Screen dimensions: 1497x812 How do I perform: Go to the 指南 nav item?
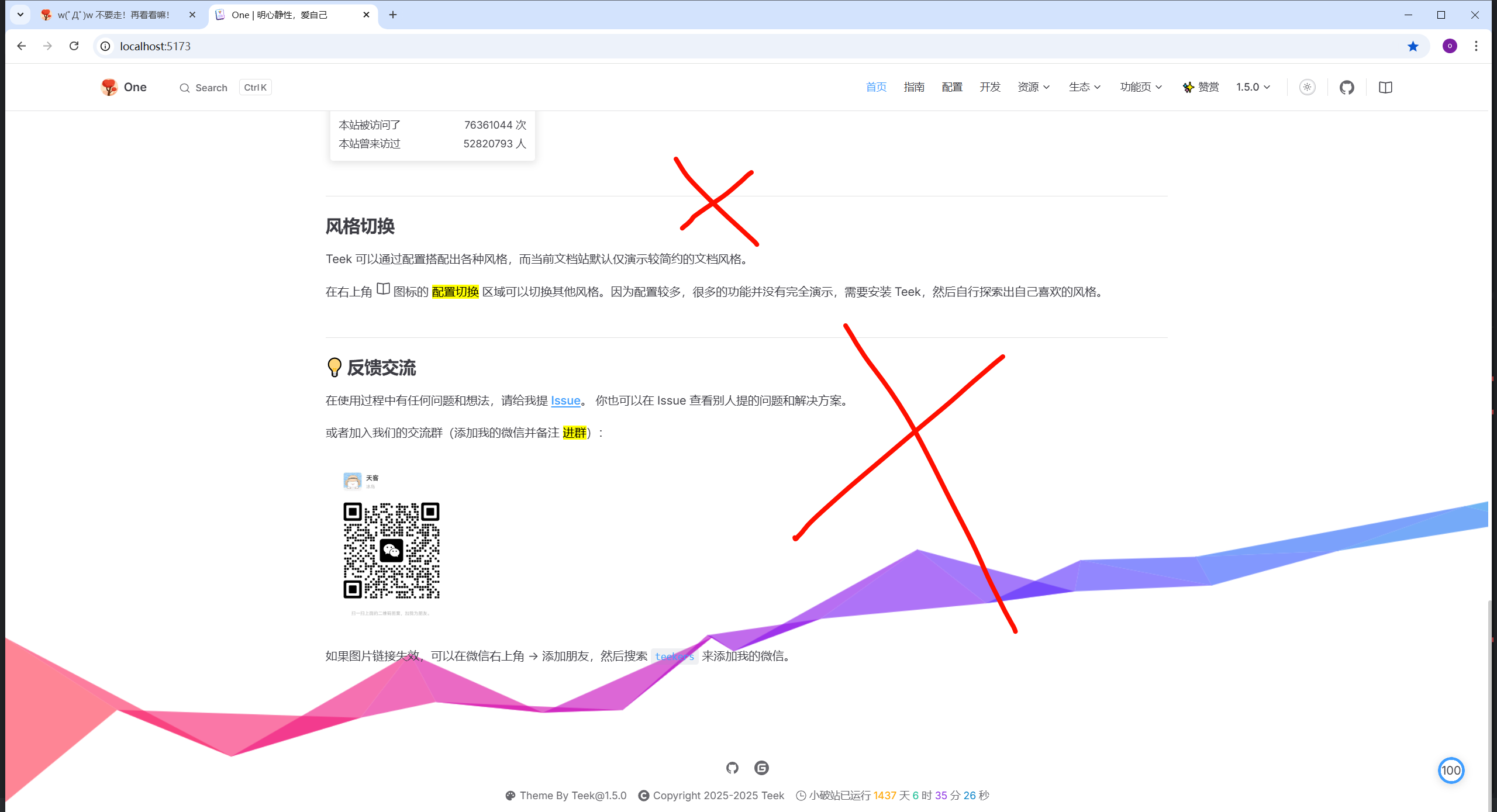(x=913, y=87)
